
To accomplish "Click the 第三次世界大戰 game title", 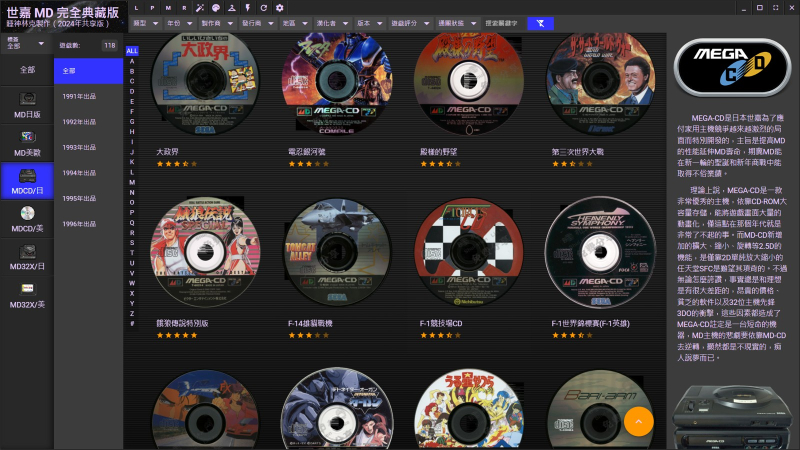I will point(578,152).
